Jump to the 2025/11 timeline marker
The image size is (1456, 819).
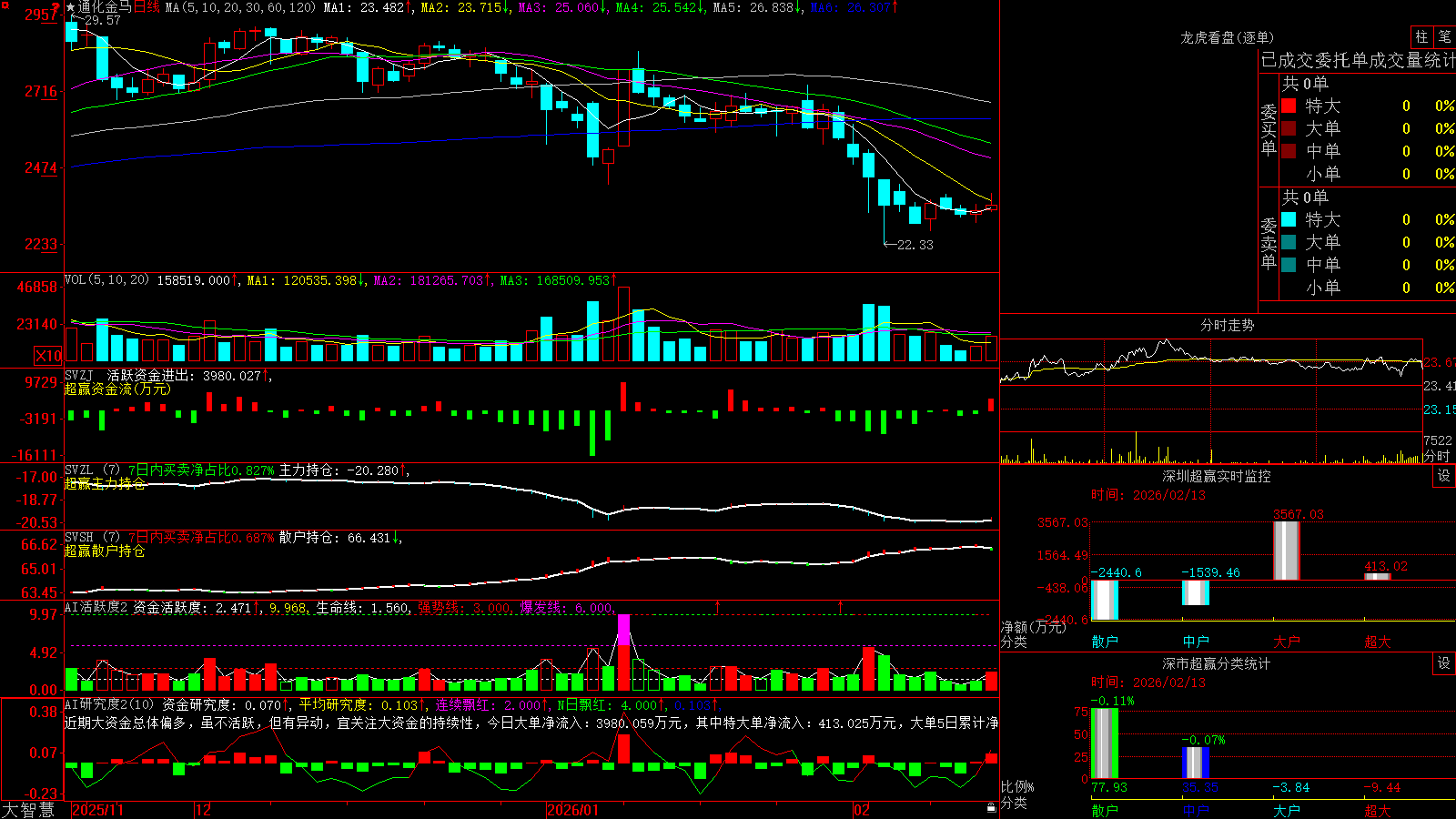(97, 810)
